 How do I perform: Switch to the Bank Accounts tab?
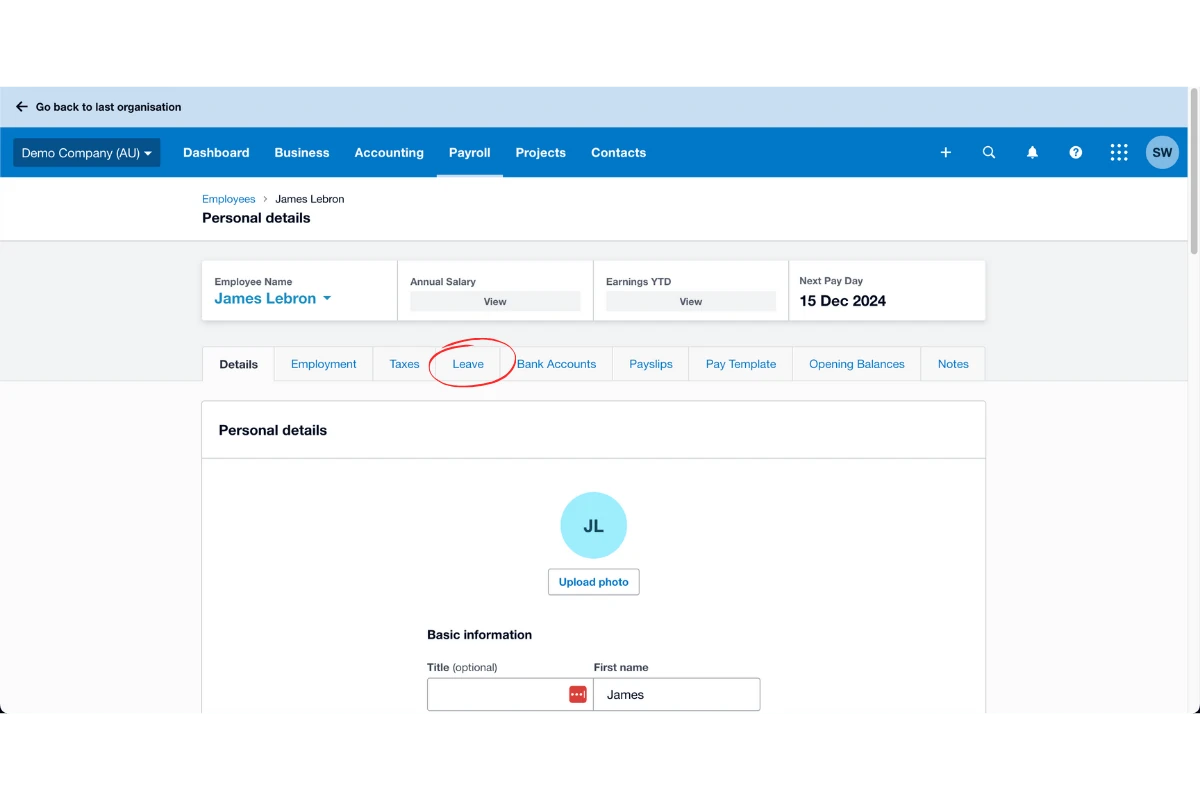click(x=557, y=364)
